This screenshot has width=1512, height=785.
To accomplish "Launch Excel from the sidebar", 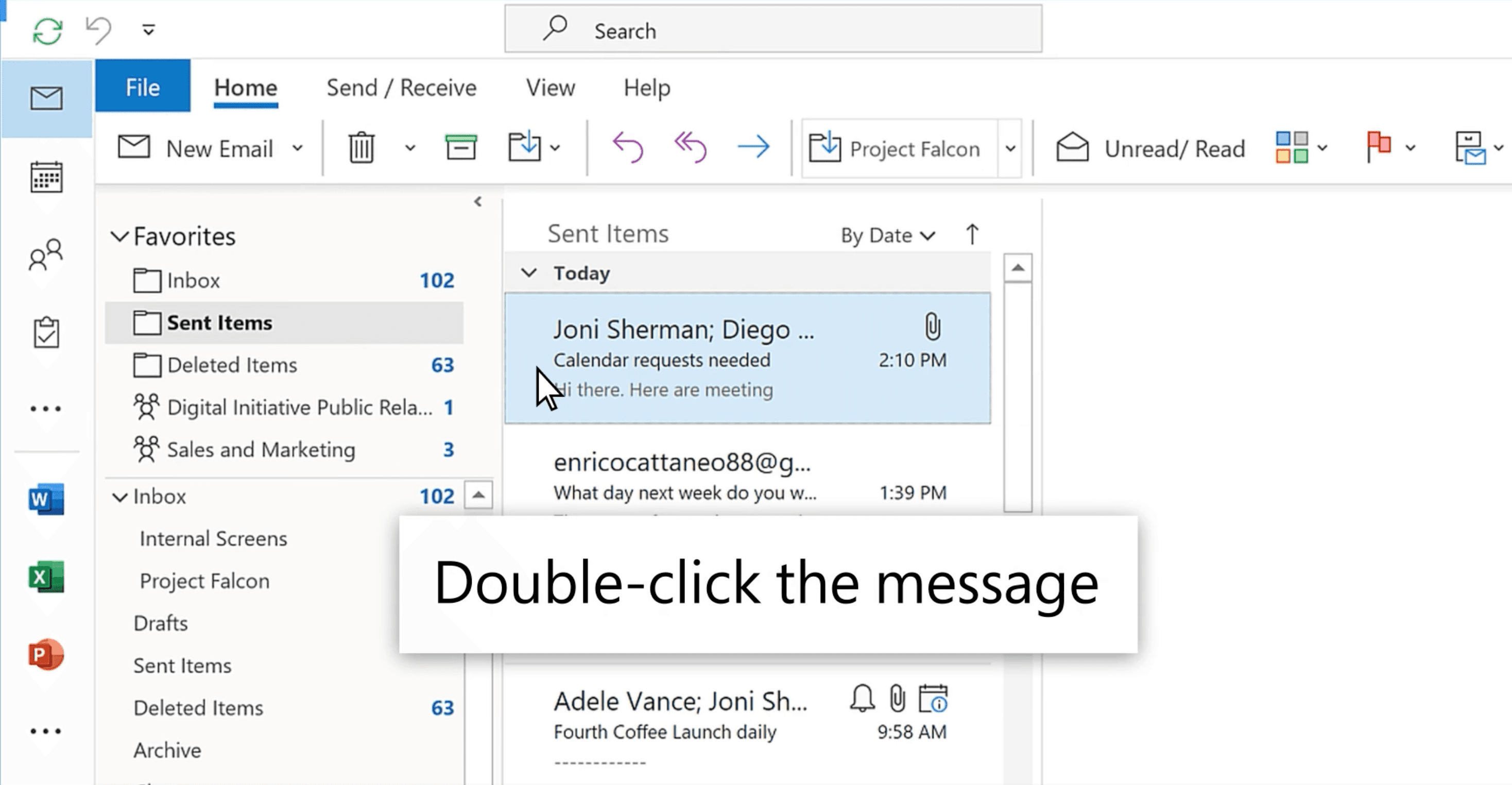I will (46, 577).
